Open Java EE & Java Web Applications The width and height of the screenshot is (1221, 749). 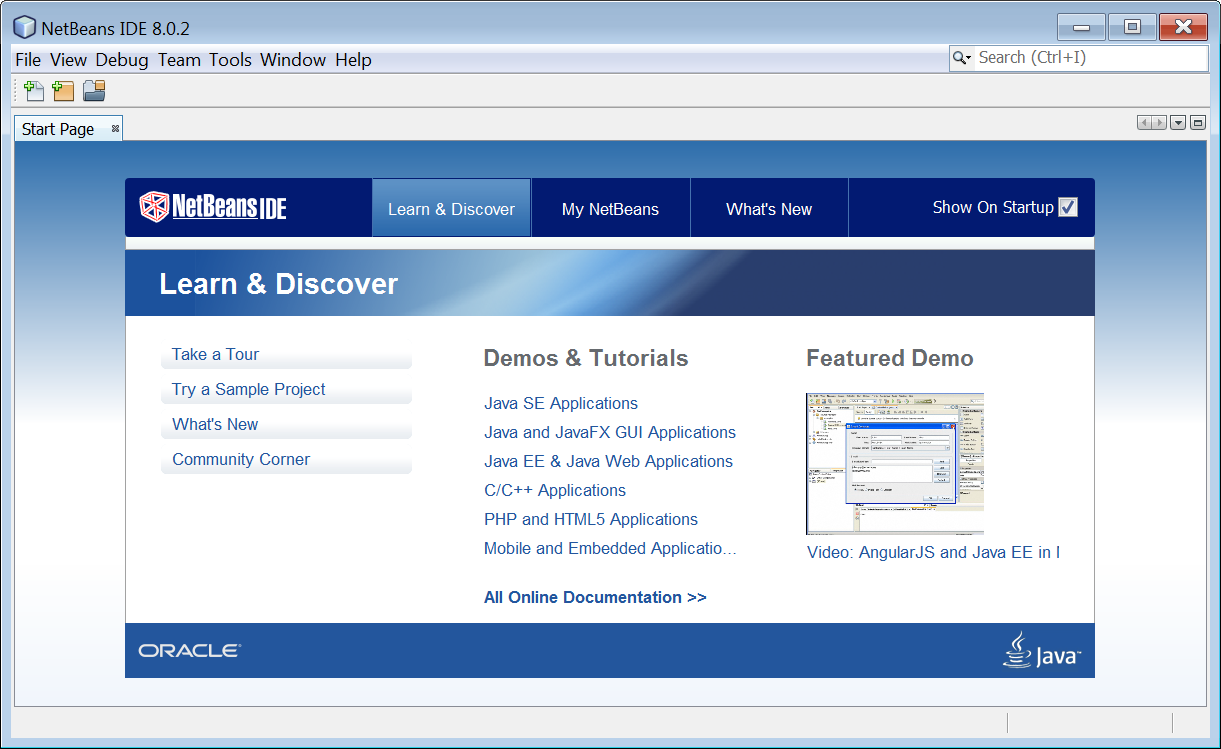click(608, 461)
